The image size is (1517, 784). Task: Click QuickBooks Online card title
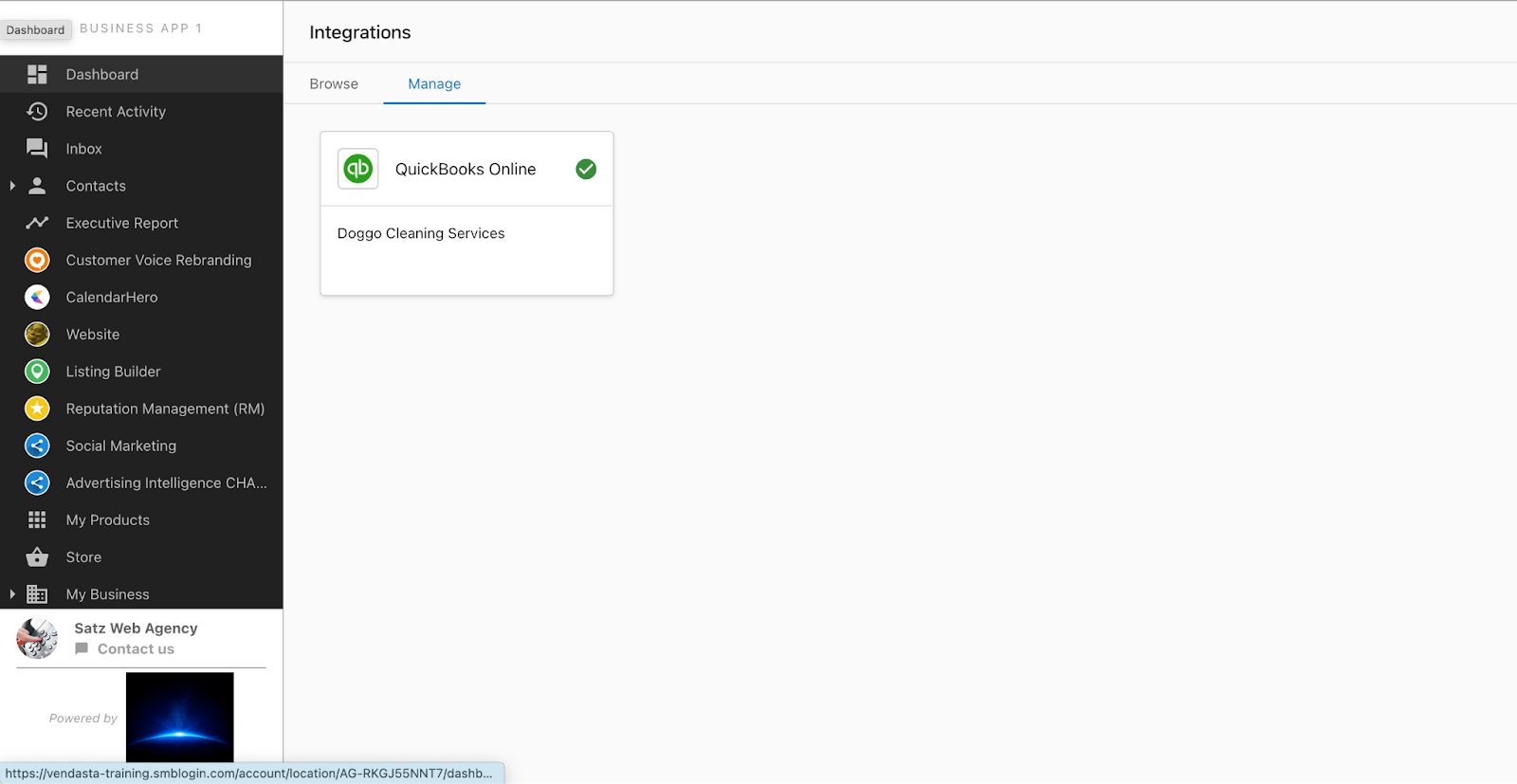[x=466, y=169]
